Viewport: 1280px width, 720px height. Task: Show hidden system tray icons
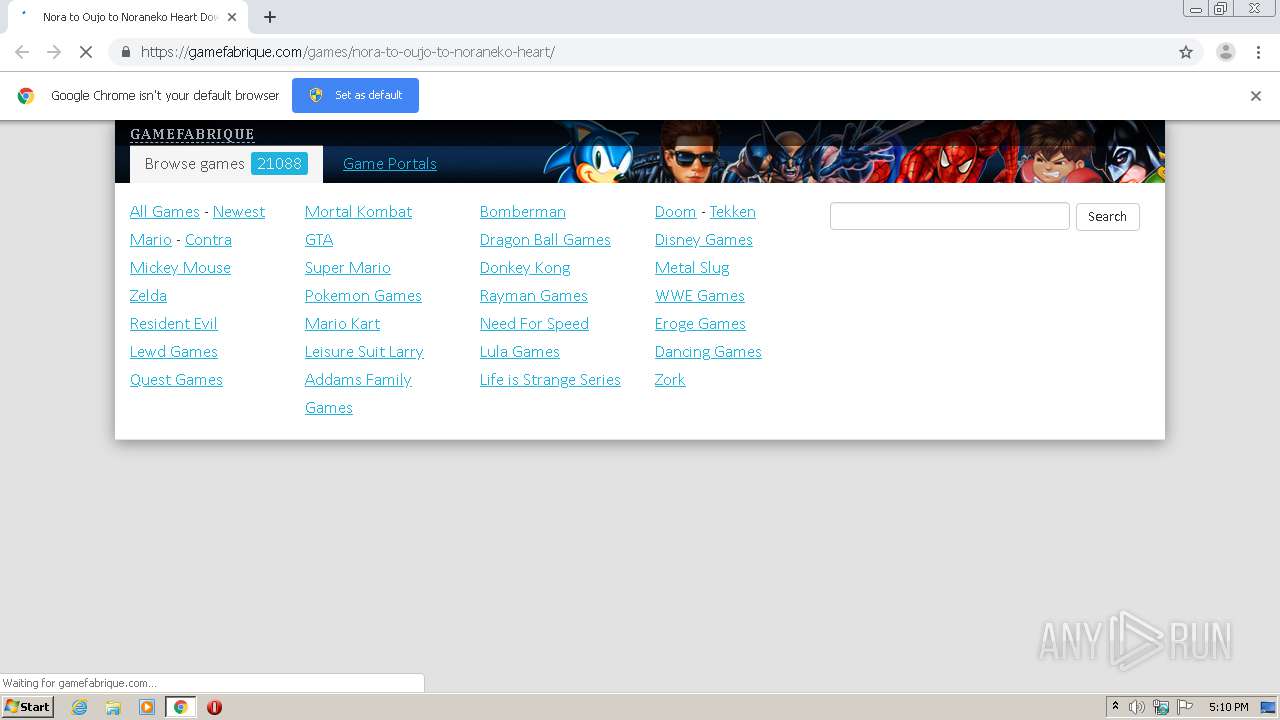coord(1116,707)
